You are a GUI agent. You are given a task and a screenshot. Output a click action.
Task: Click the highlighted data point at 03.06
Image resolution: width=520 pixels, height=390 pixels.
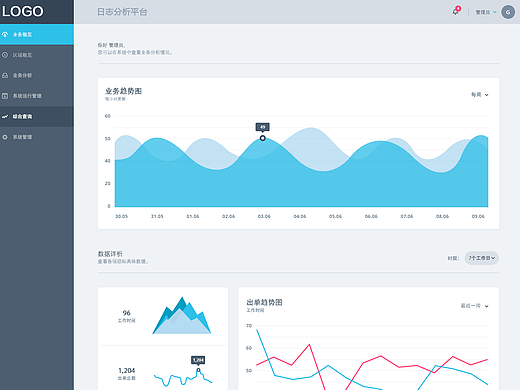click(x=263, y=138)
